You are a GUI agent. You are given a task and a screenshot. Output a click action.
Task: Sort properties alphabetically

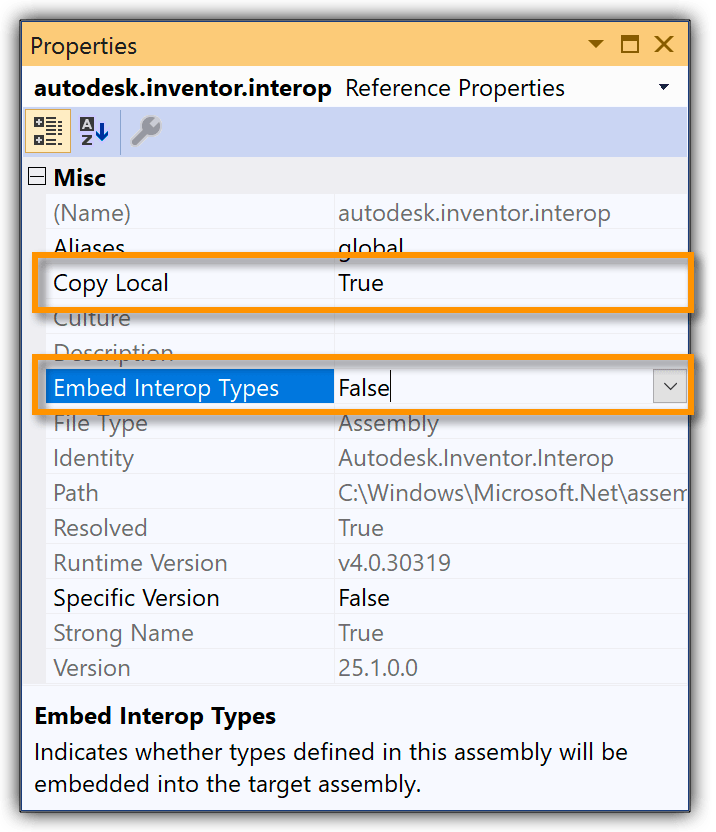(x=92, y=131)
